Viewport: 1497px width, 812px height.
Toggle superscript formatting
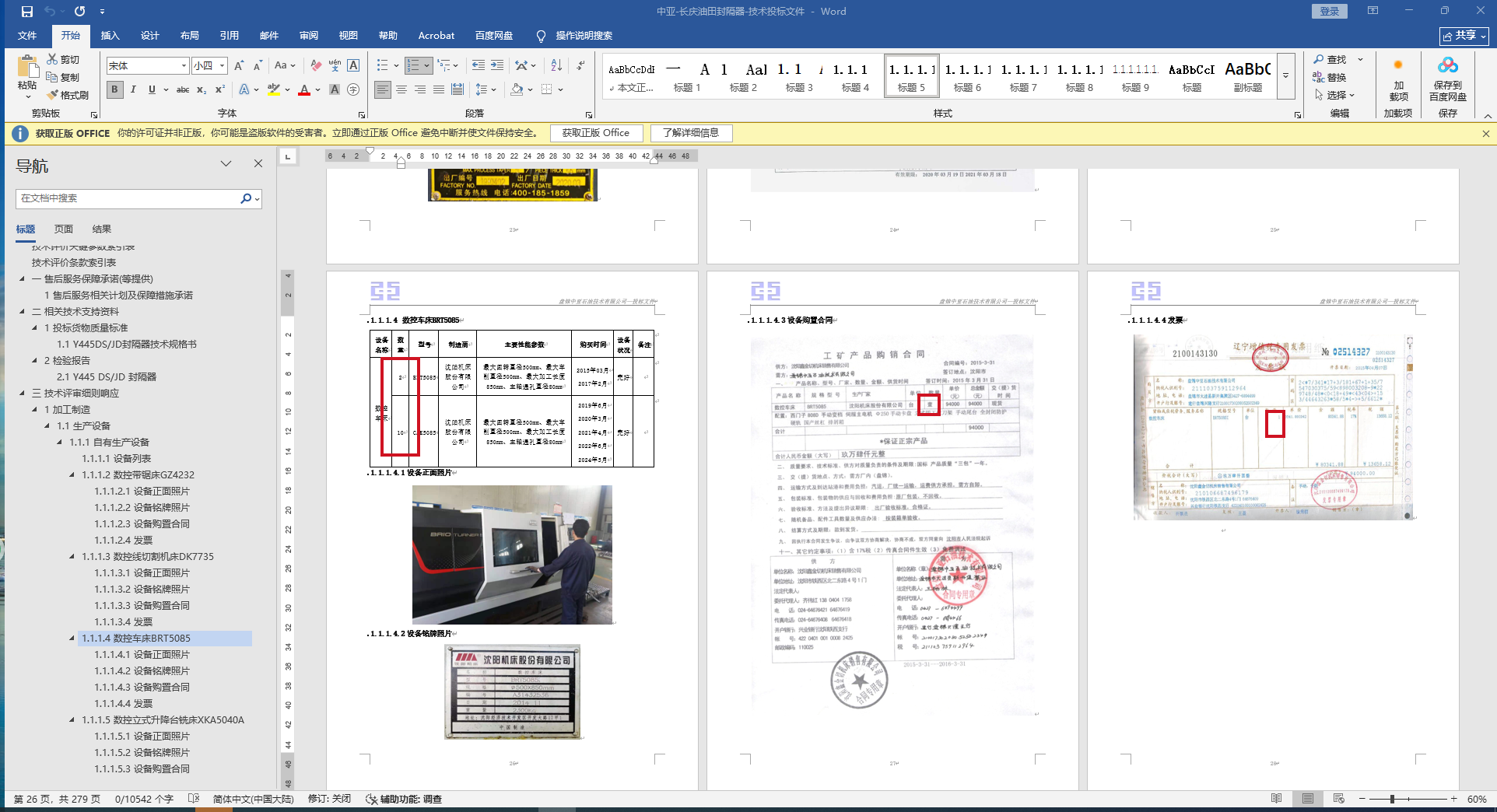tap(220, 89)
